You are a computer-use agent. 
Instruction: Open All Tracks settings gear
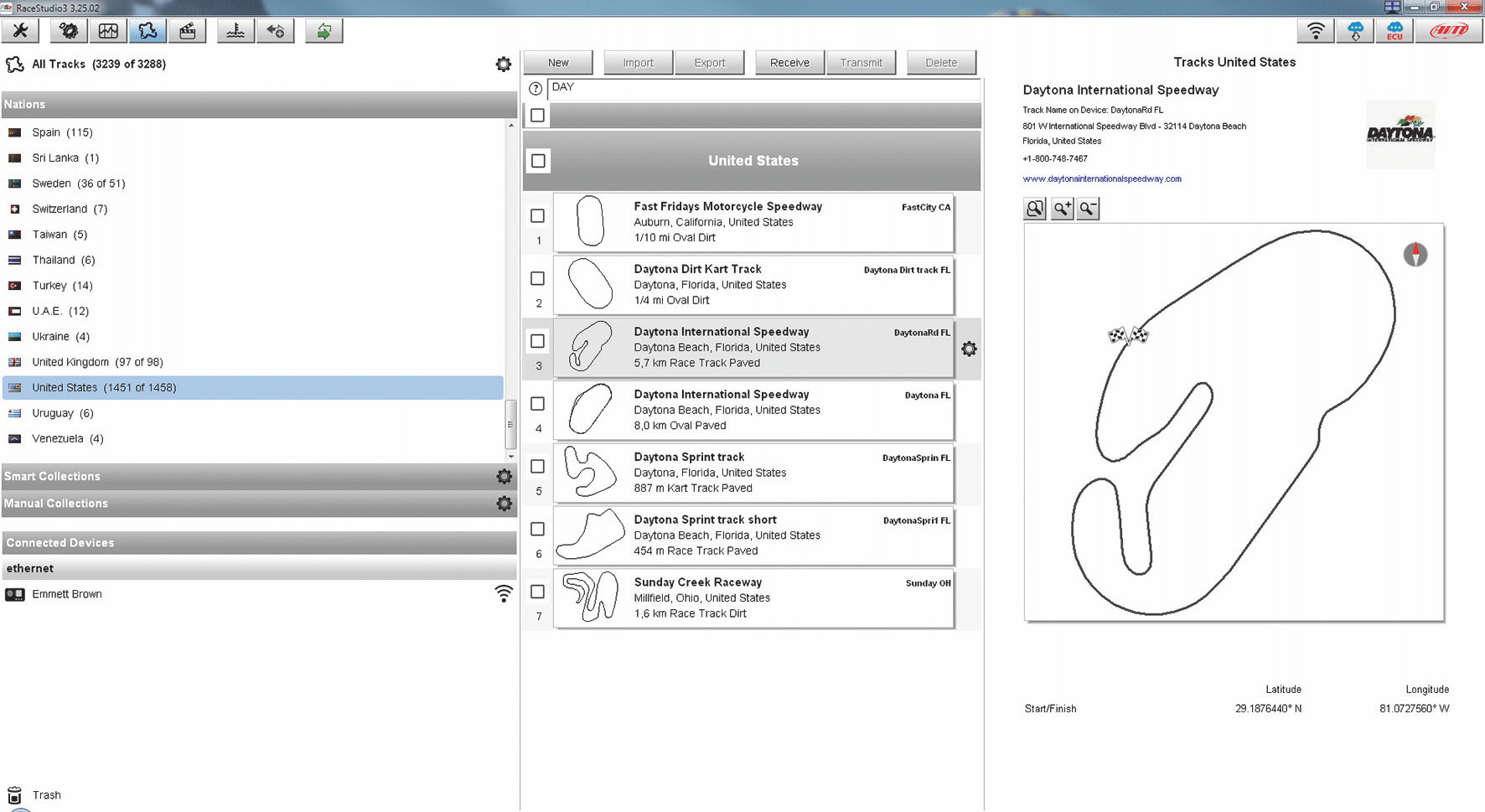[503, 64]
